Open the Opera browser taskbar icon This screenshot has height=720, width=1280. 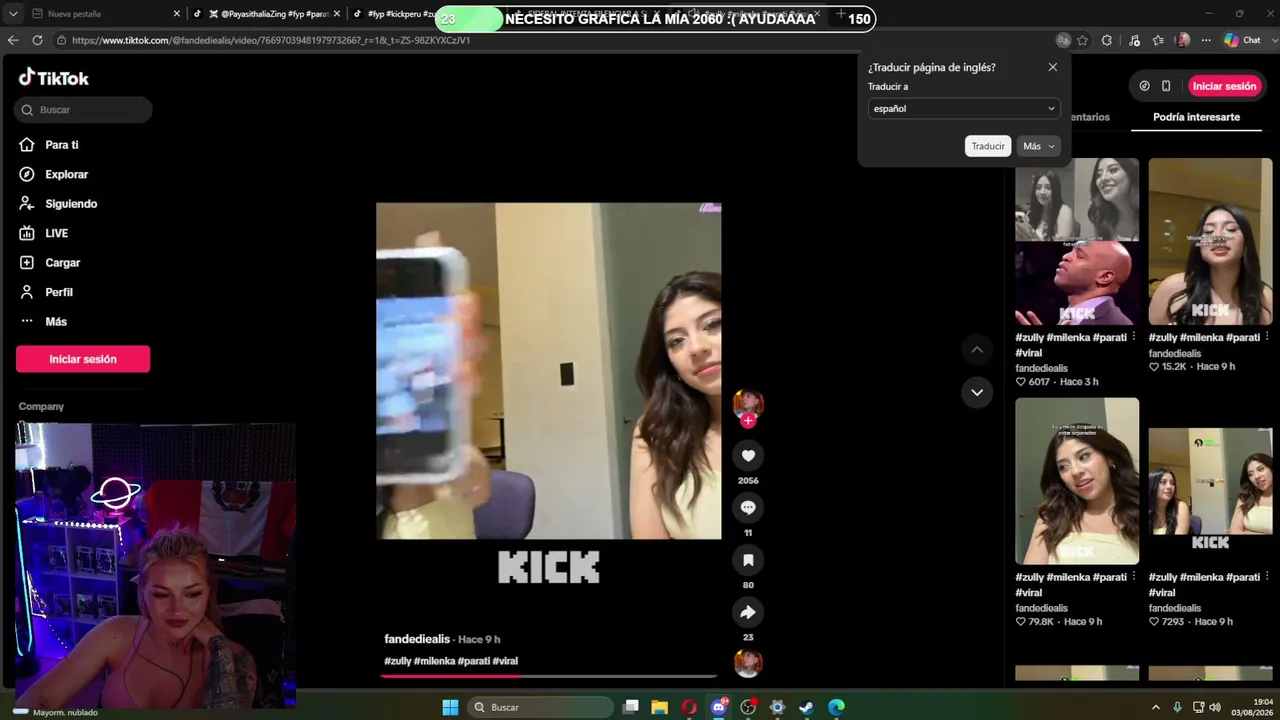coord(689,707)
